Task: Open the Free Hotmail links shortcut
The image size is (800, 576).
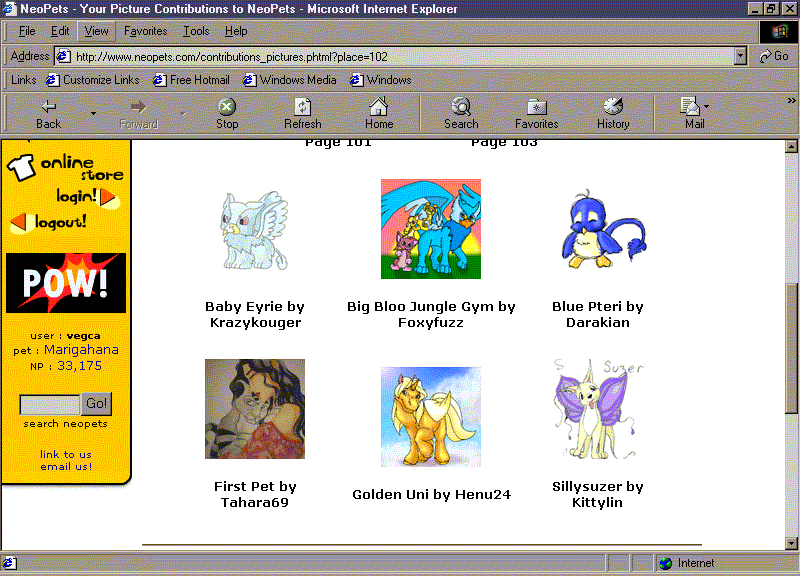Action: [191, 80]
